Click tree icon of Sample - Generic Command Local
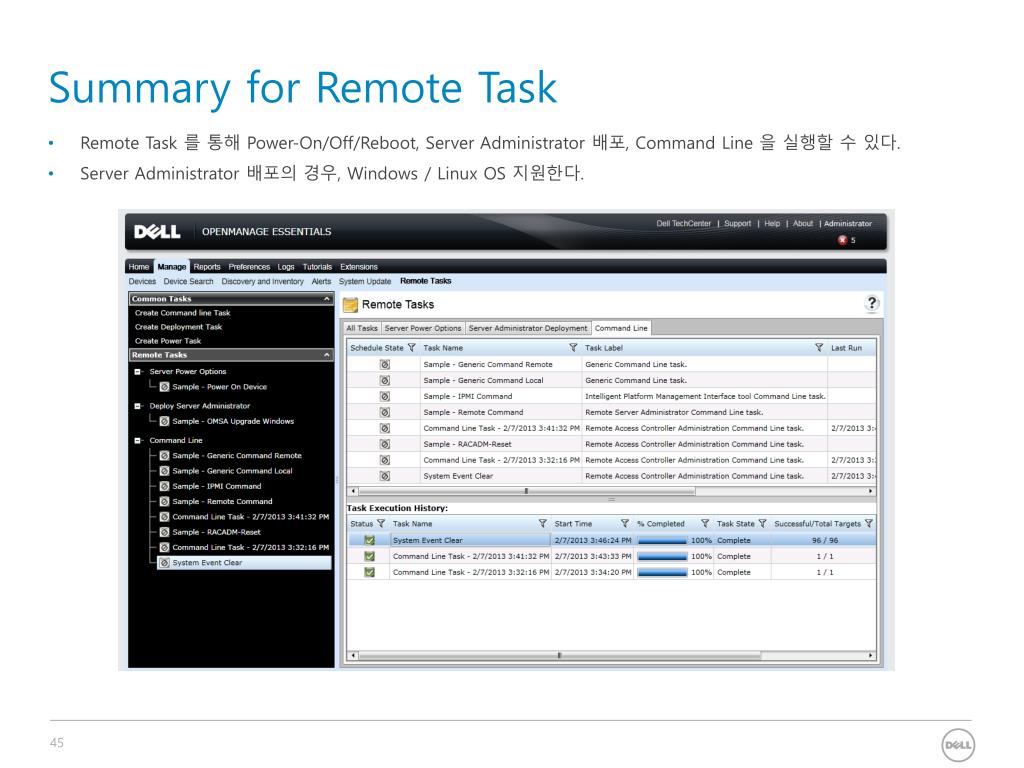The height and width of the screenshot is (768, 1024). pyautogui.click(x=165, y=471)
